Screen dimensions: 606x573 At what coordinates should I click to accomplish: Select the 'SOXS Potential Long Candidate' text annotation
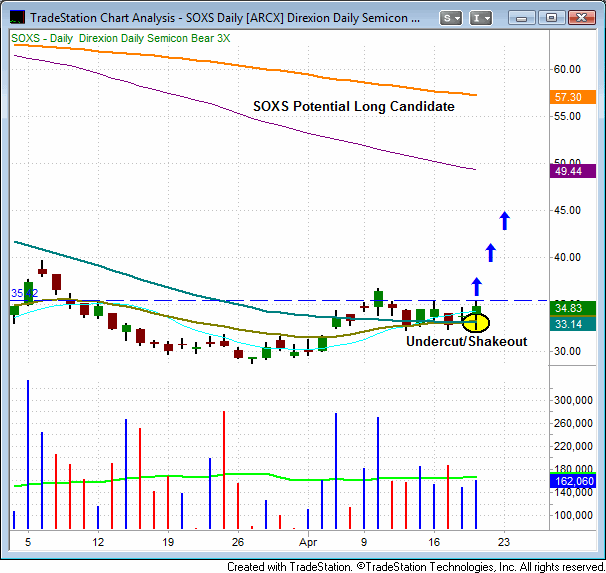click(x=354, y=106)
